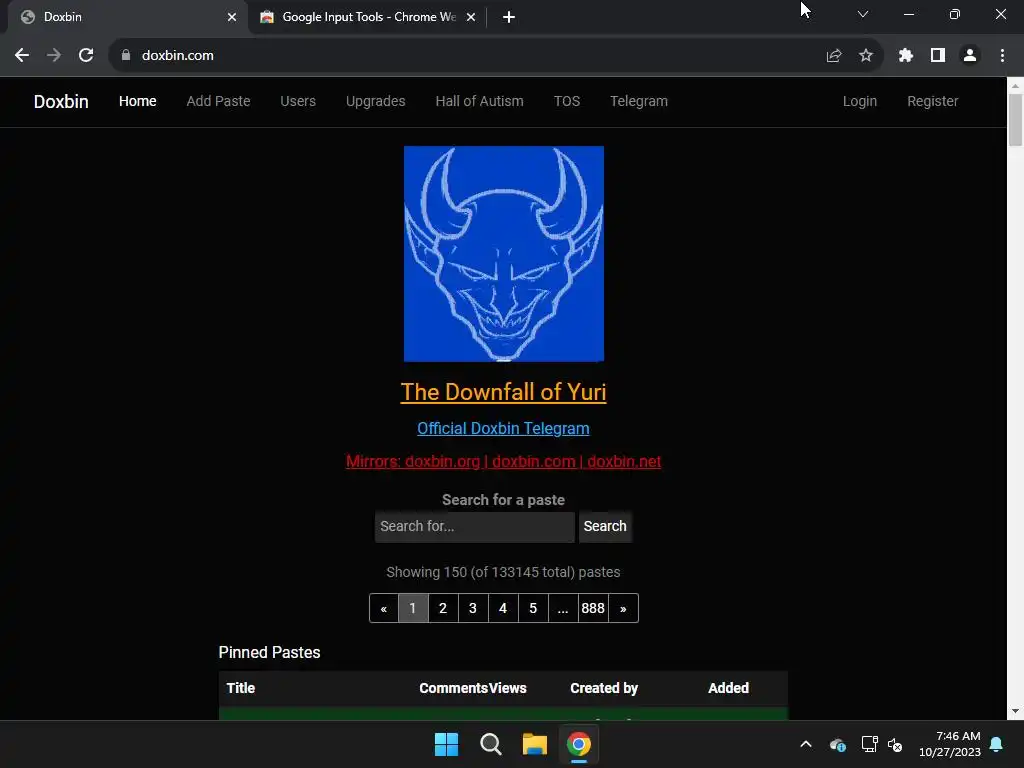Screen dimensions: 1024x768
Task: Click the Search button
Action: (605, 526)
